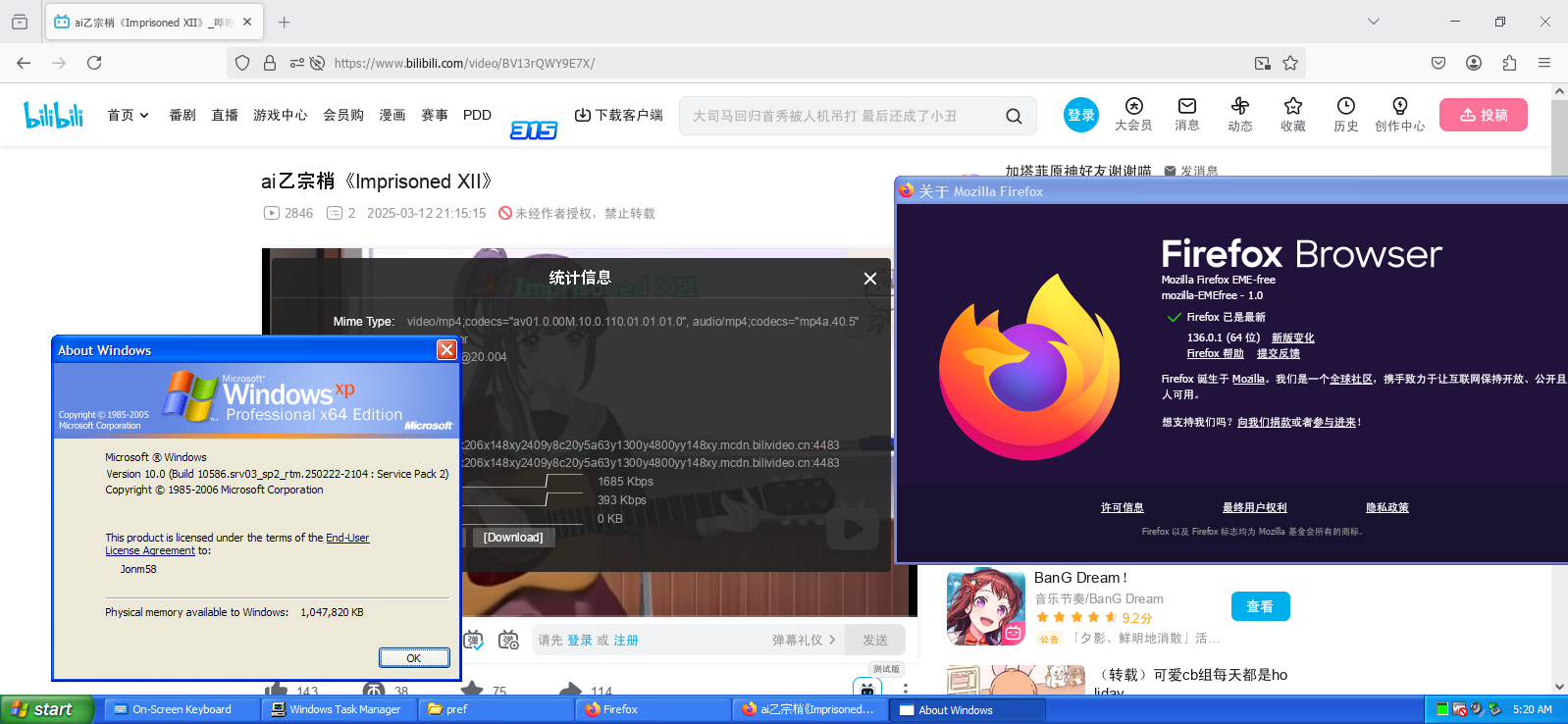Close the 统计信息 stats panel

point(869,279)
